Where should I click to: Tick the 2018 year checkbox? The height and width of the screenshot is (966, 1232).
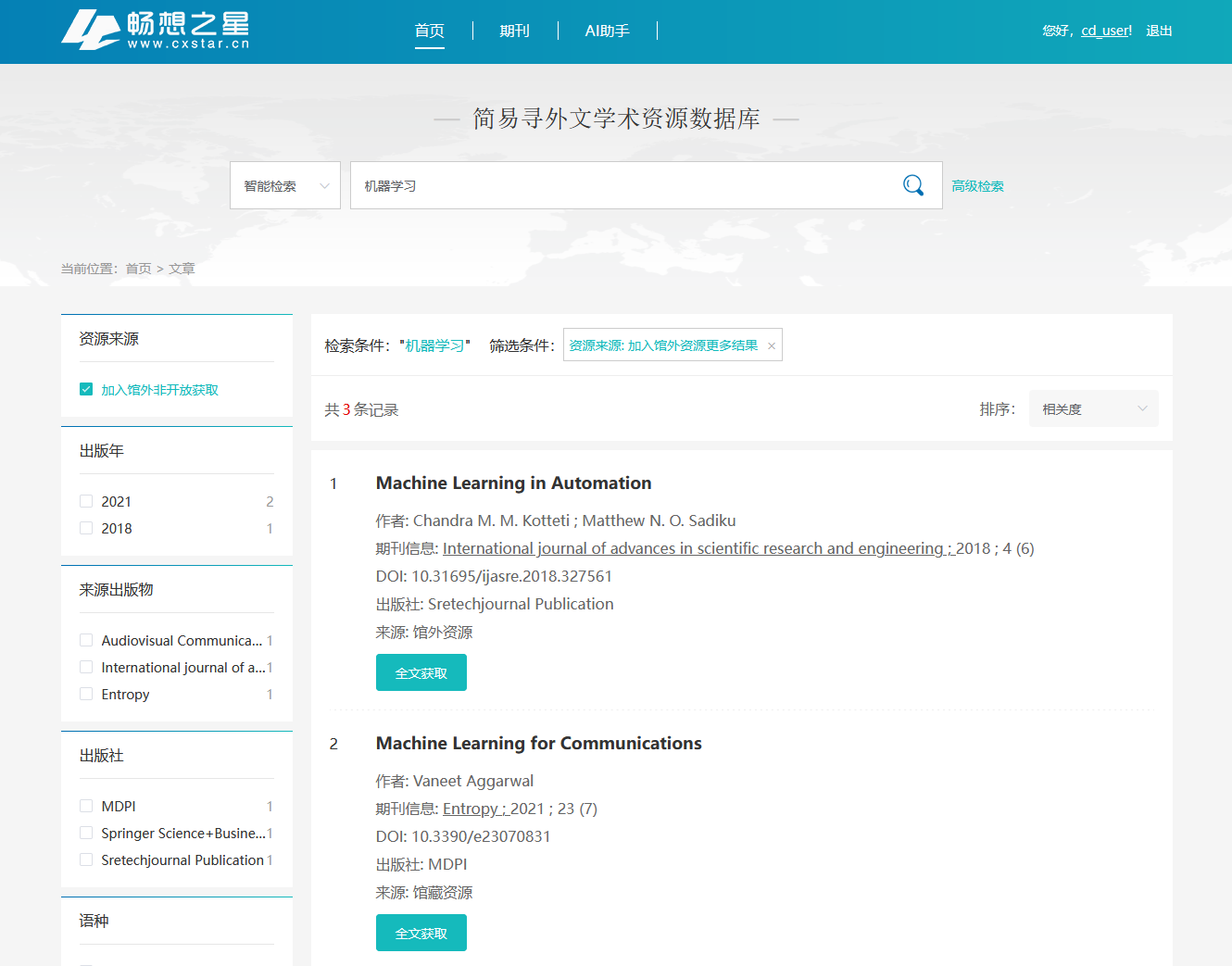(86, 528)
